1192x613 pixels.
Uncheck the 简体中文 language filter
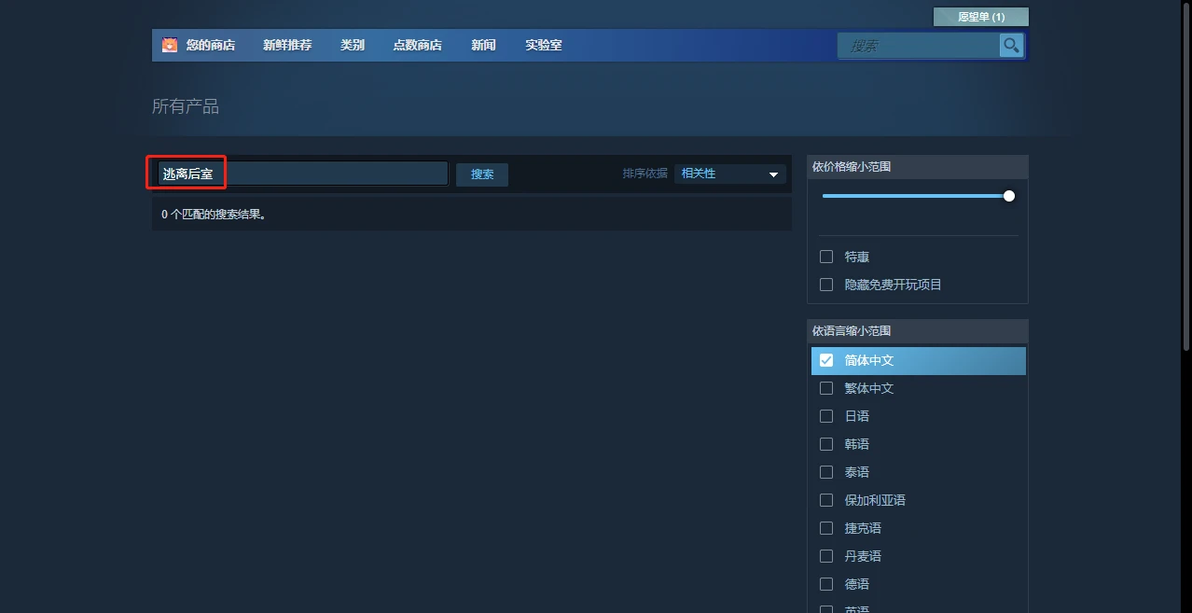point(826,360)
